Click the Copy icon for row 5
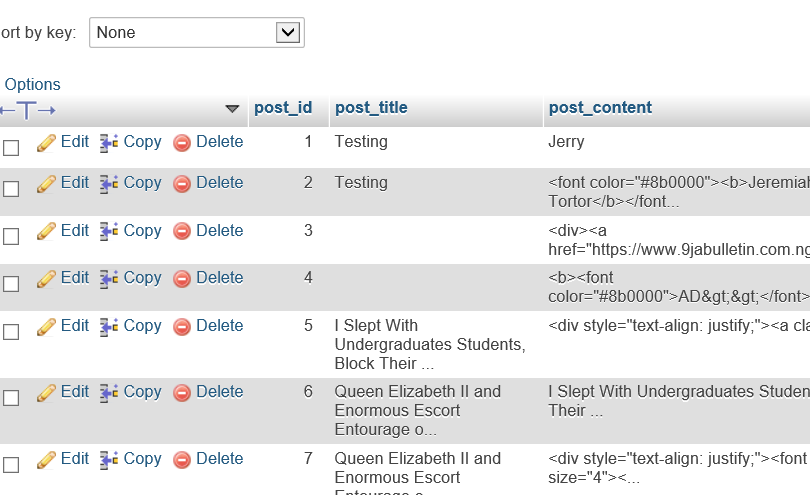 109,326
